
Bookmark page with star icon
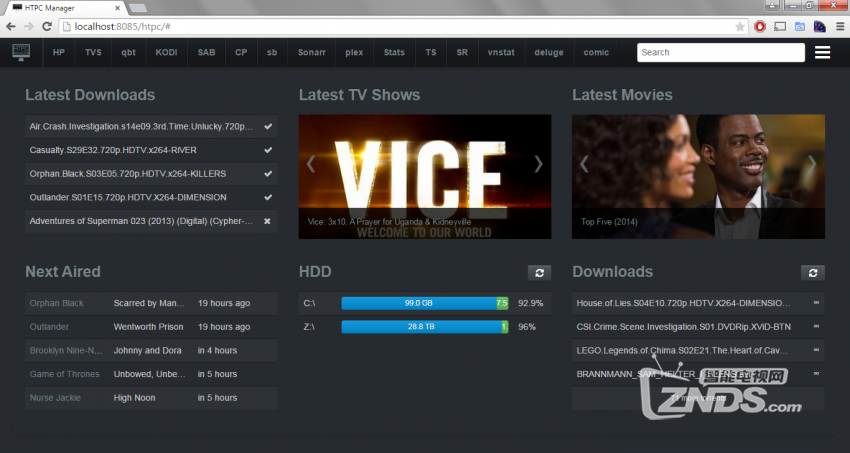pos(739,27)
